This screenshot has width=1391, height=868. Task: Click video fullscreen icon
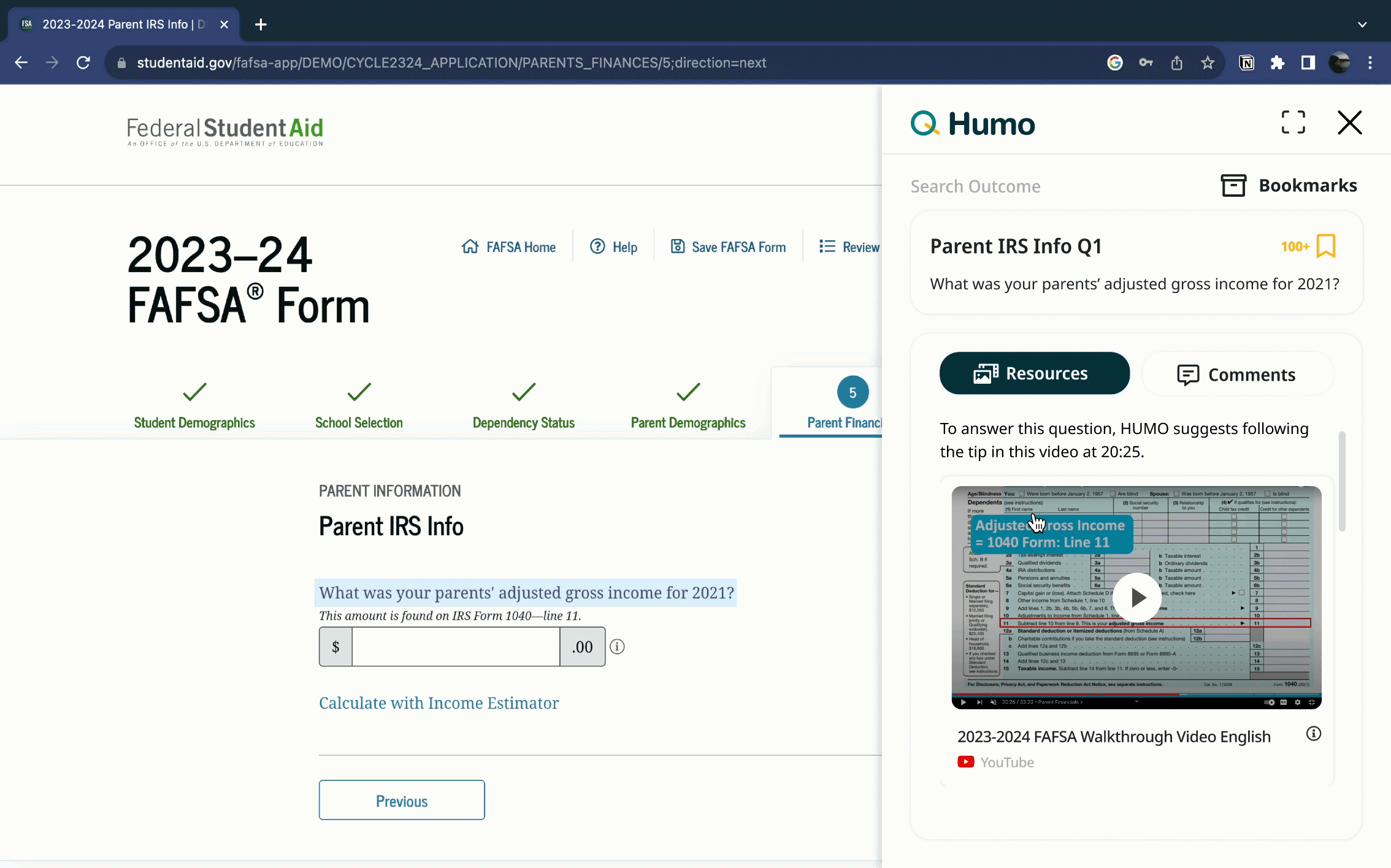point(1311,702)
